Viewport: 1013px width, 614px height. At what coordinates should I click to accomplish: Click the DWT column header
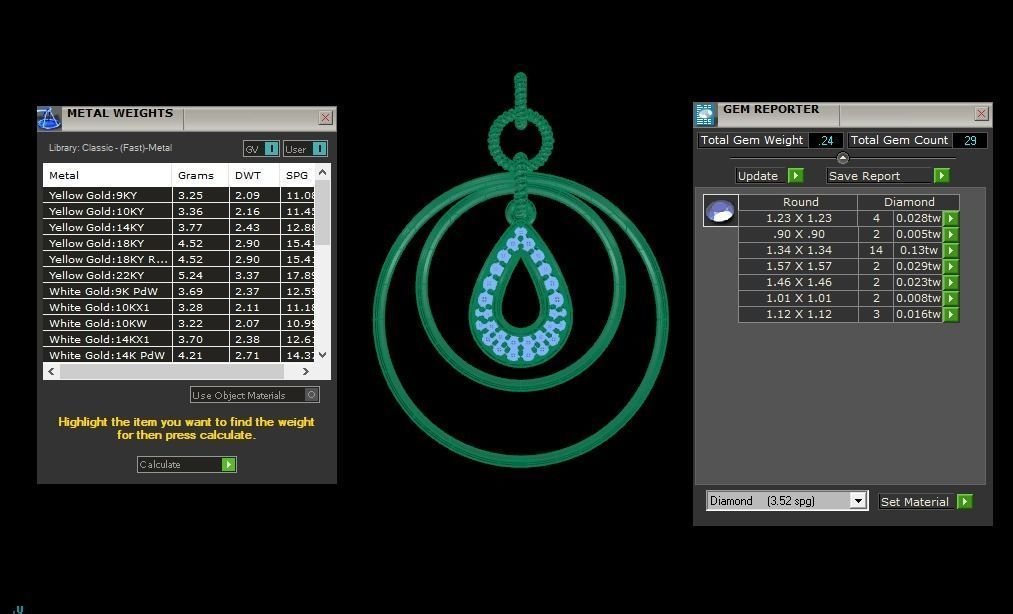coord(255,175)
